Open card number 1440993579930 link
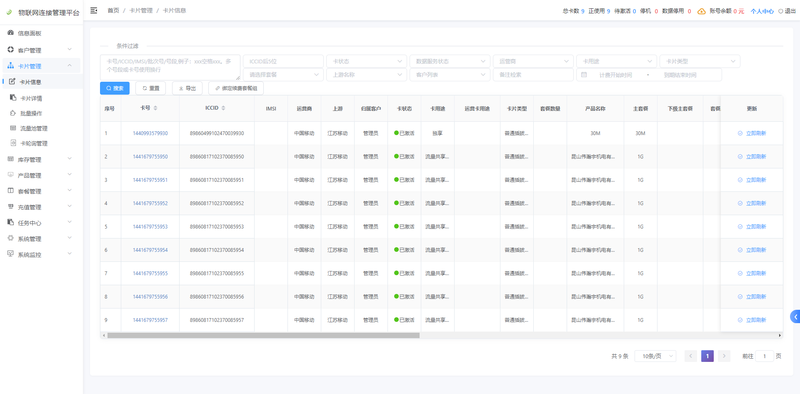Image resolution: width=800 pixels, height=394 pixels. pos(150,133)
